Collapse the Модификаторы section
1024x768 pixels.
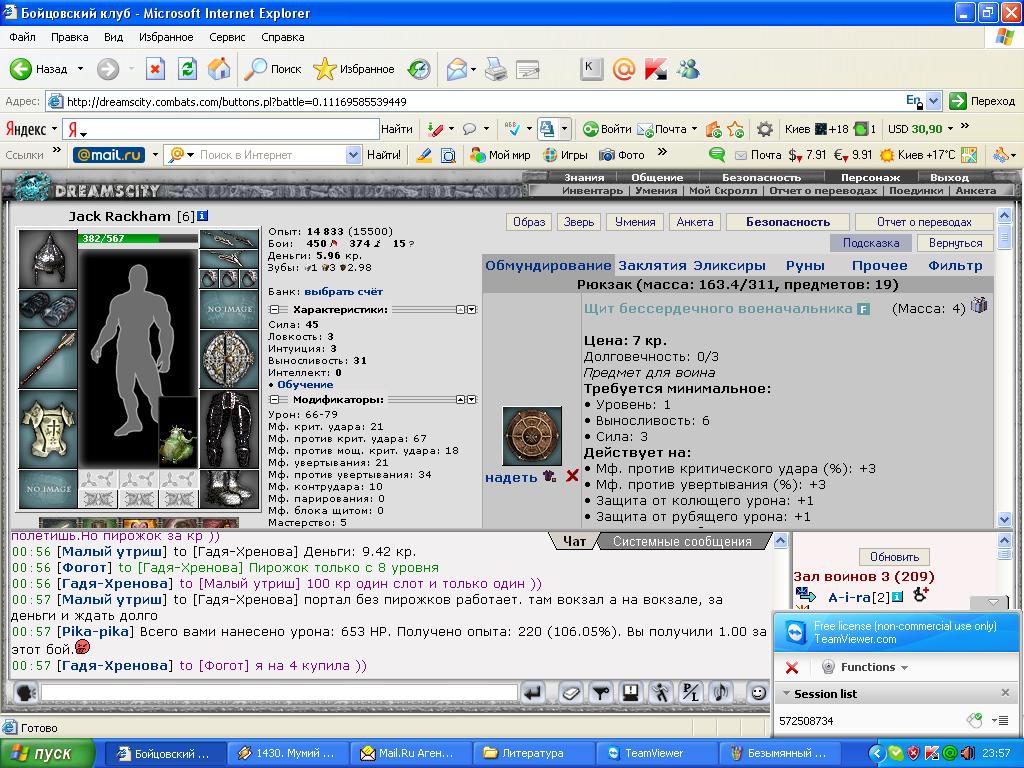point(274,399)
